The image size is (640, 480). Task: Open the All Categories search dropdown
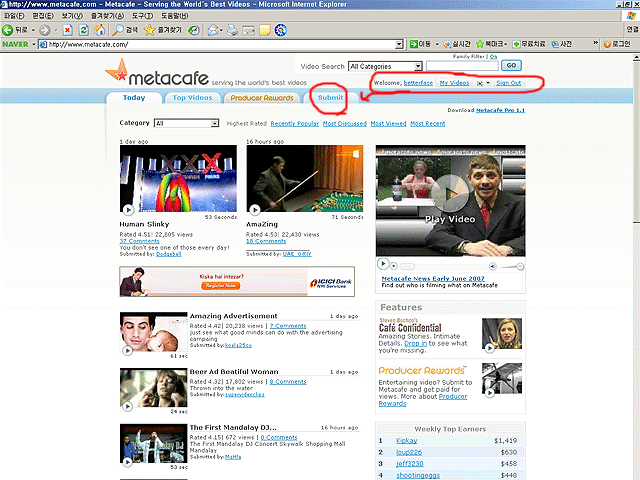[x=418, y=66]
